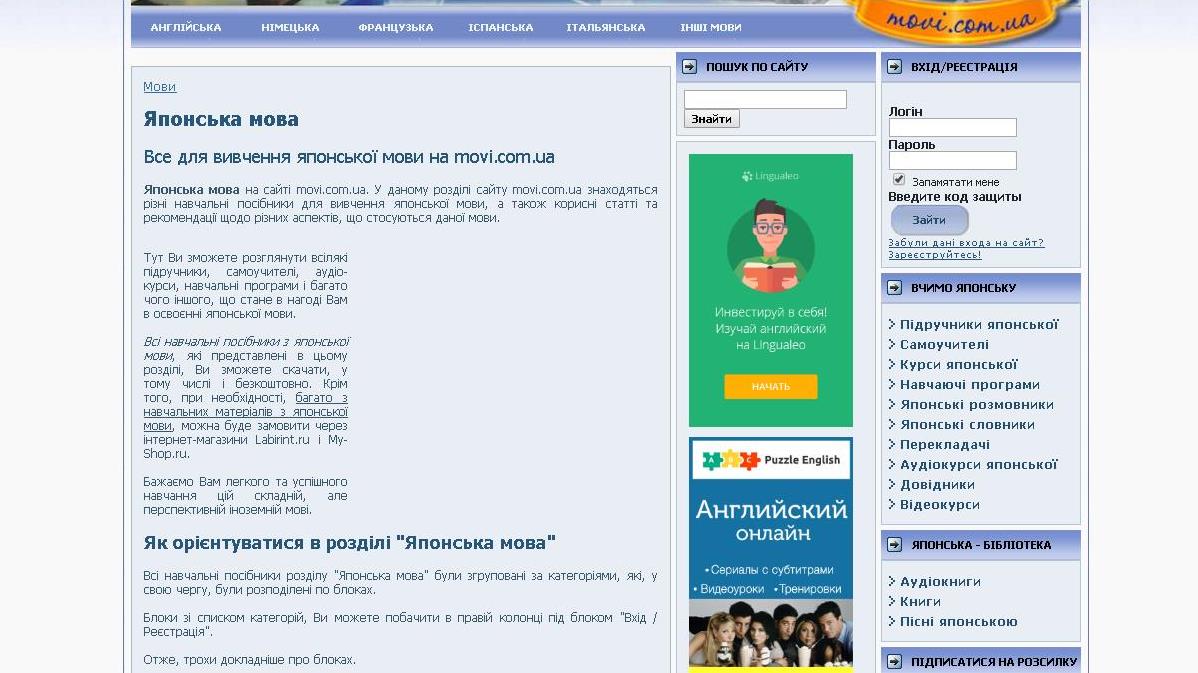Viewport: 1198px width, 673px height.
Task: Select ФРАНЦУЗЬКА in the top navigation
Action: coord(395,28)
